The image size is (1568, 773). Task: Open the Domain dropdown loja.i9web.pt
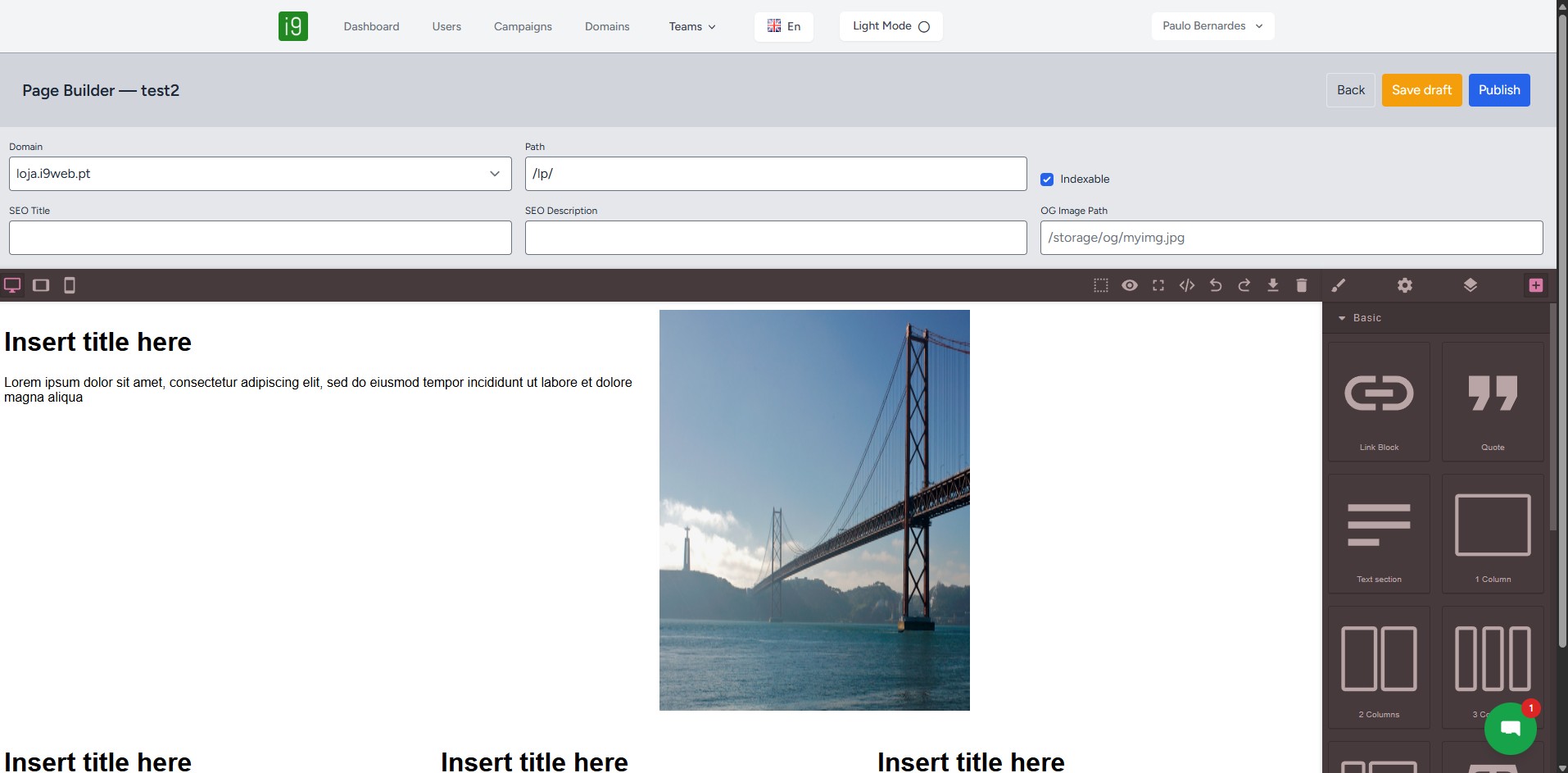click(260, 174)
